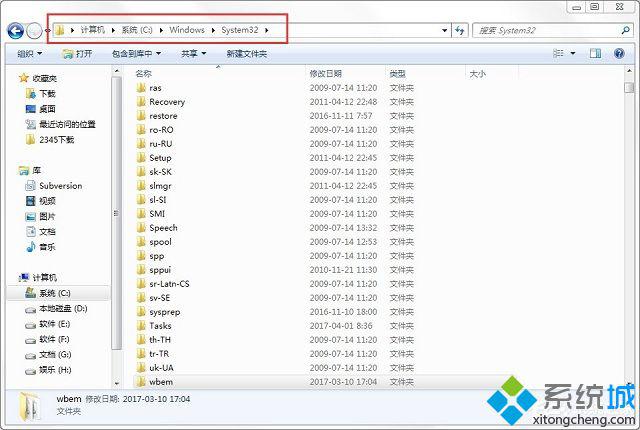640x430 pixels.
Task: Select 计算机 node in the sidebar
Action: pyautogui.click(x=38, y=277)
